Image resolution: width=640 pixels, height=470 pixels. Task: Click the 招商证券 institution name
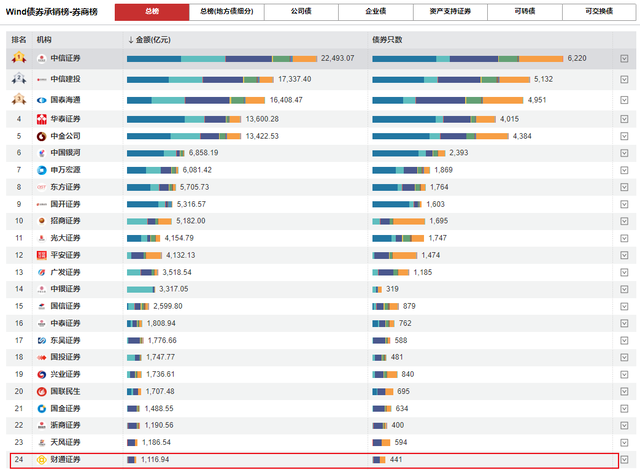click(x=66, y=221)
